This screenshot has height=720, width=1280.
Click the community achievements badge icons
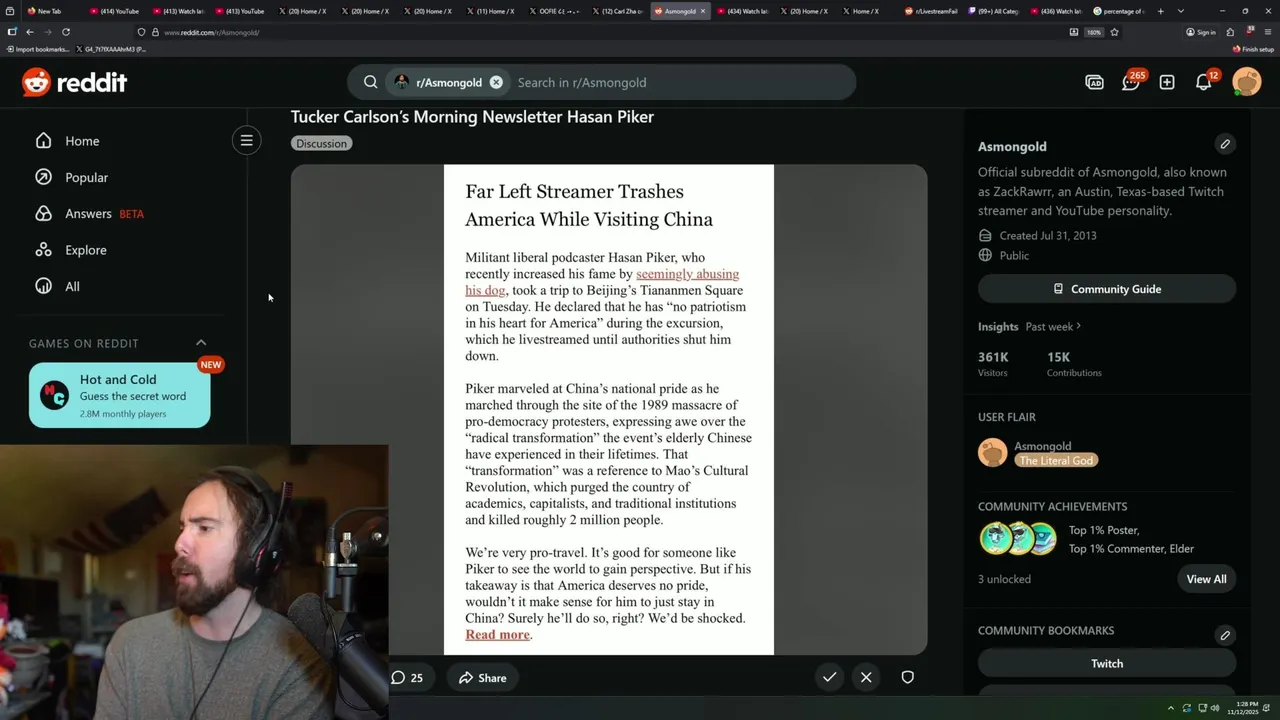(x=1018, y=539)
